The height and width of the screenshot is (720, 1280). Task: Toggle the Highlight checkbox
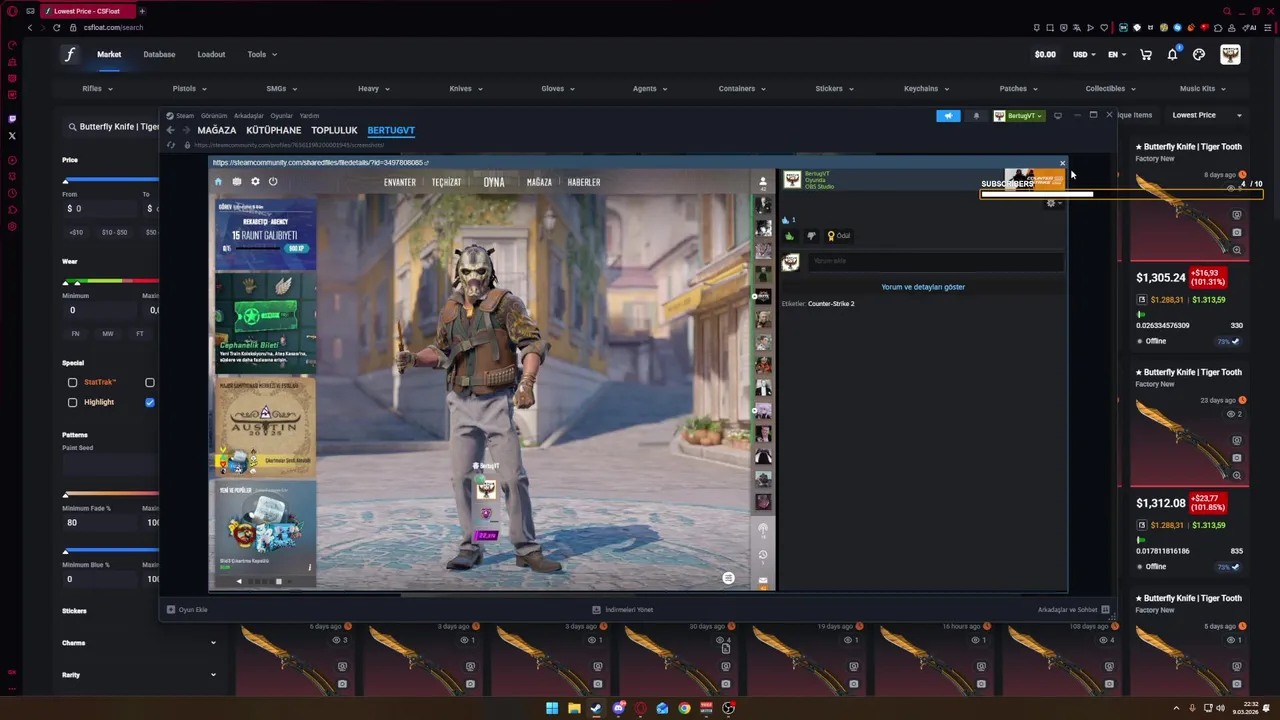72,402
